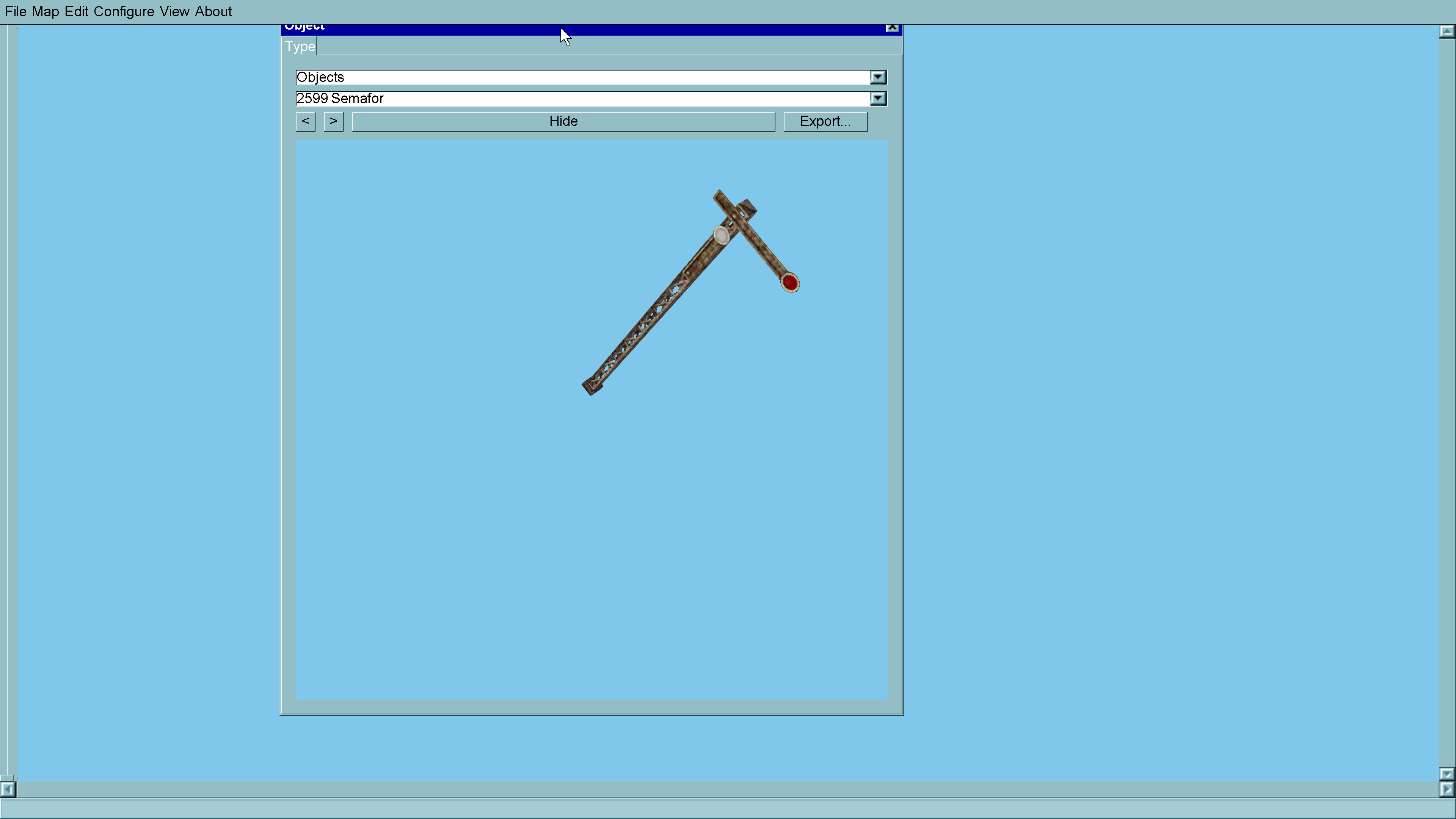Go to the next object with >
Screen dimensions: 1456x819
coord(334,121)
